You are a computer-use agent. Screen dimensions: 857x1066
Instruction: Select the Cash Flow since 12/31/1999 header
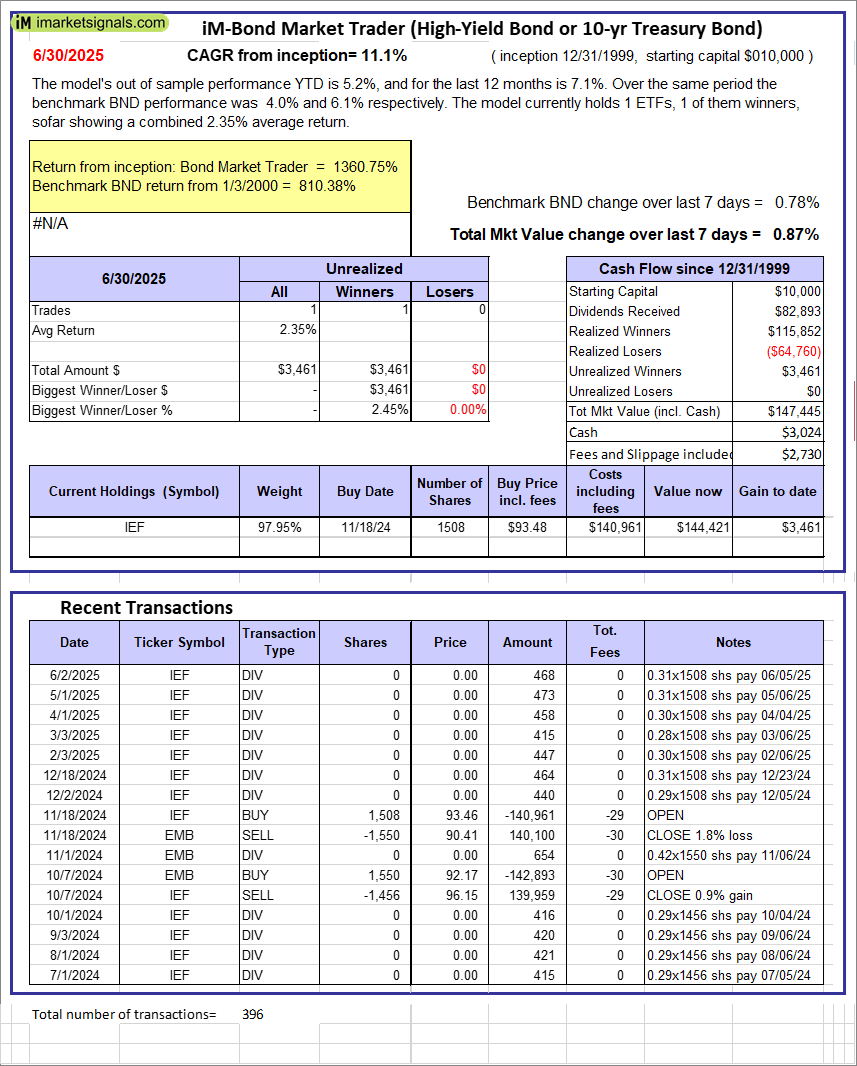pyautogui.click(x=695, y=269)
